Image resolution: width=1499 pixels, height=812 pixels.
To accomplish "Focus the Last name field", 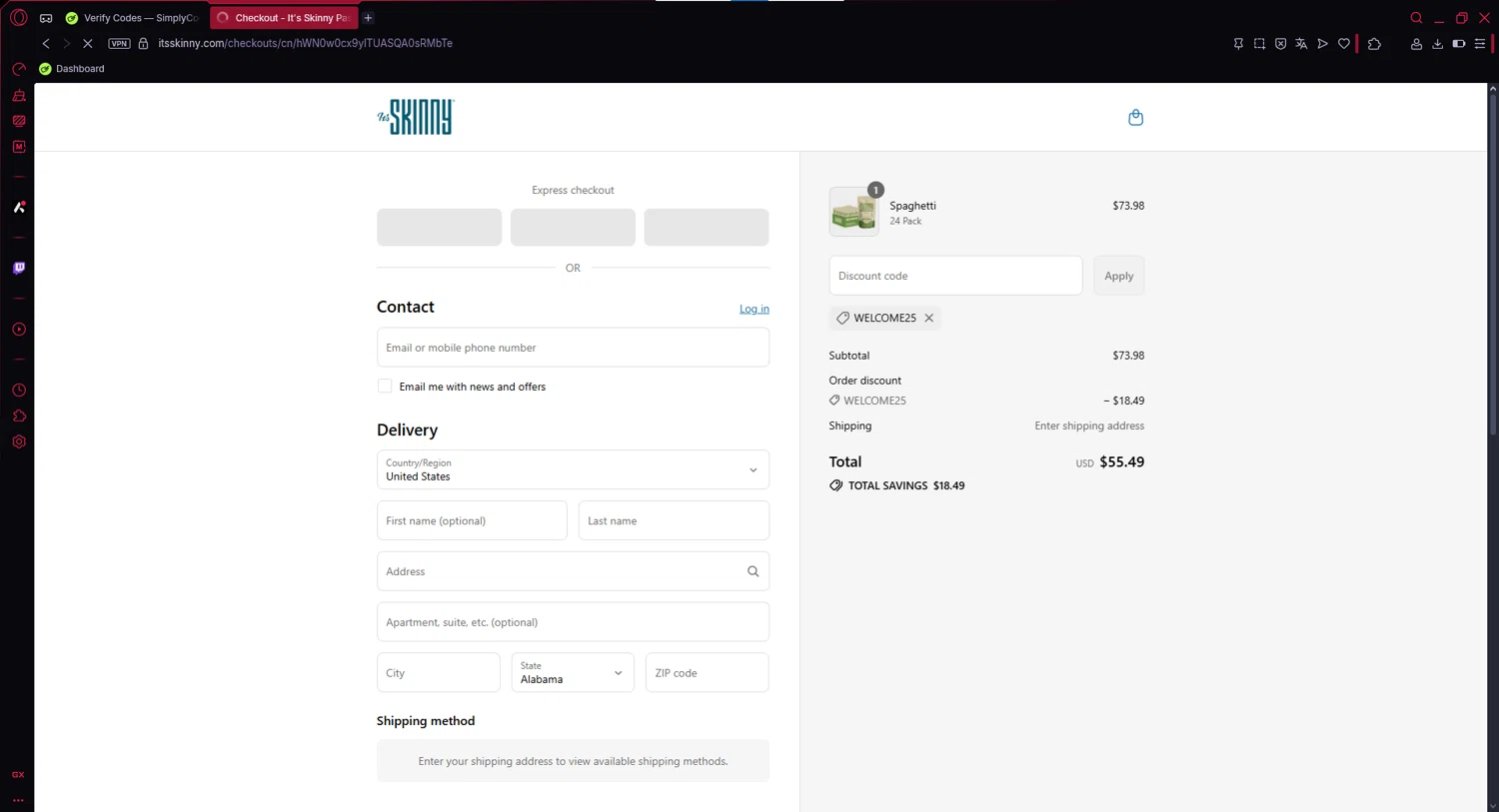I will (674, 520).
